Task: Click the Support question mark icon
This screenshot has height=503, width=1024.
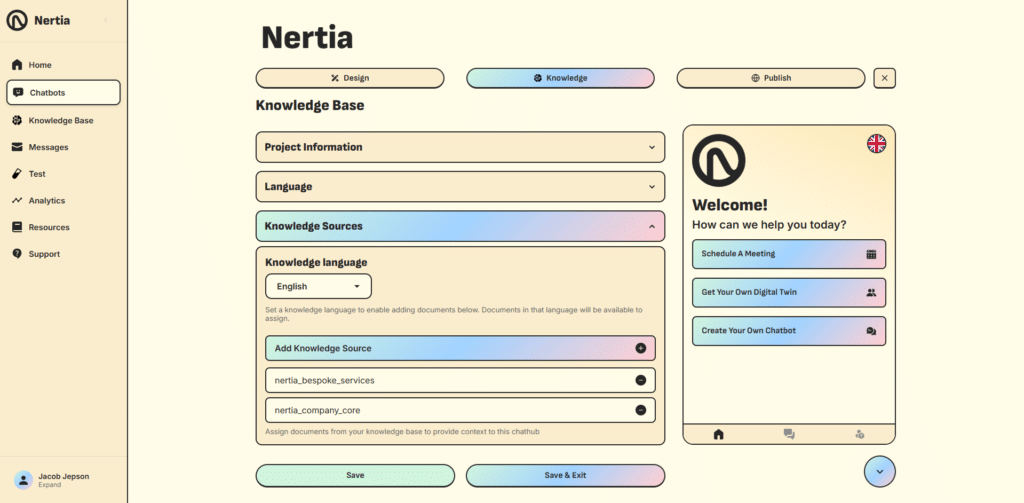Action: point(17,253)
